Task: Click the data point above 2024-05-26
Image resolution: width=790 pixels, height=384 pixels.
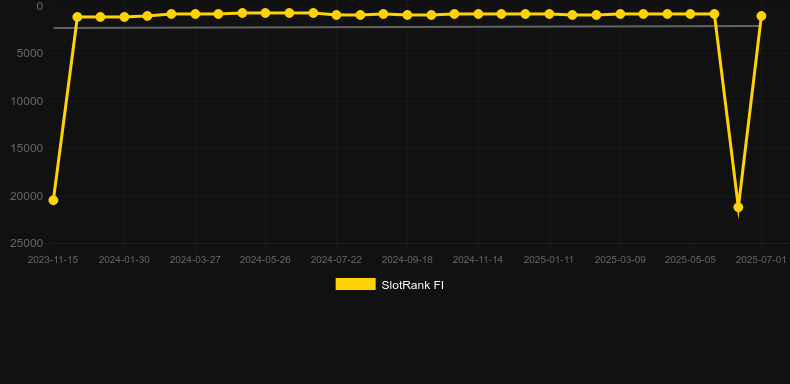Action: click(266, 13)
